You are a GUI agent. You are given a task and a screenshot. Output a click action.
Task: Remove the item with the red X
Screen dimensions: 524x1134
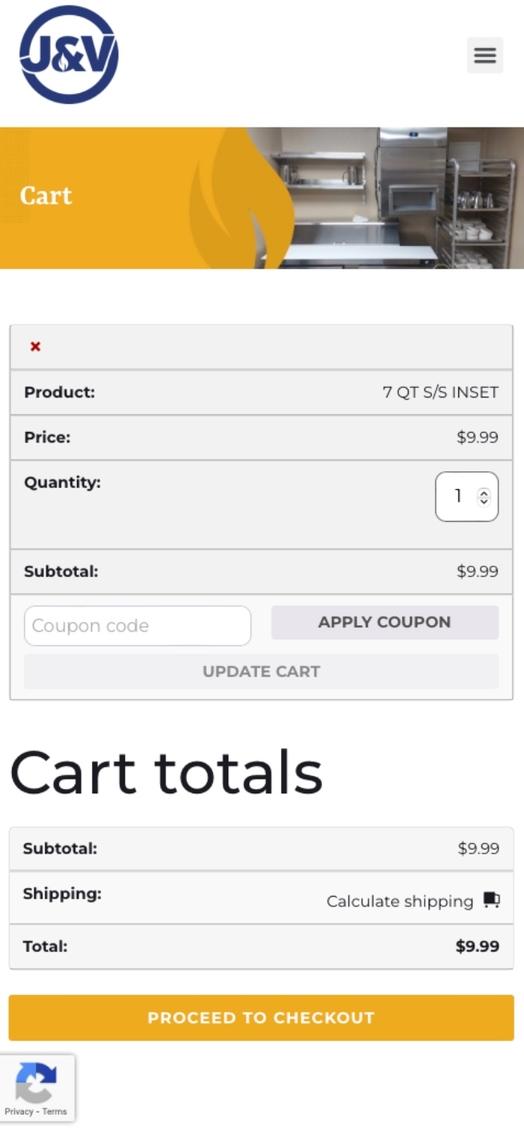(35, 346)
